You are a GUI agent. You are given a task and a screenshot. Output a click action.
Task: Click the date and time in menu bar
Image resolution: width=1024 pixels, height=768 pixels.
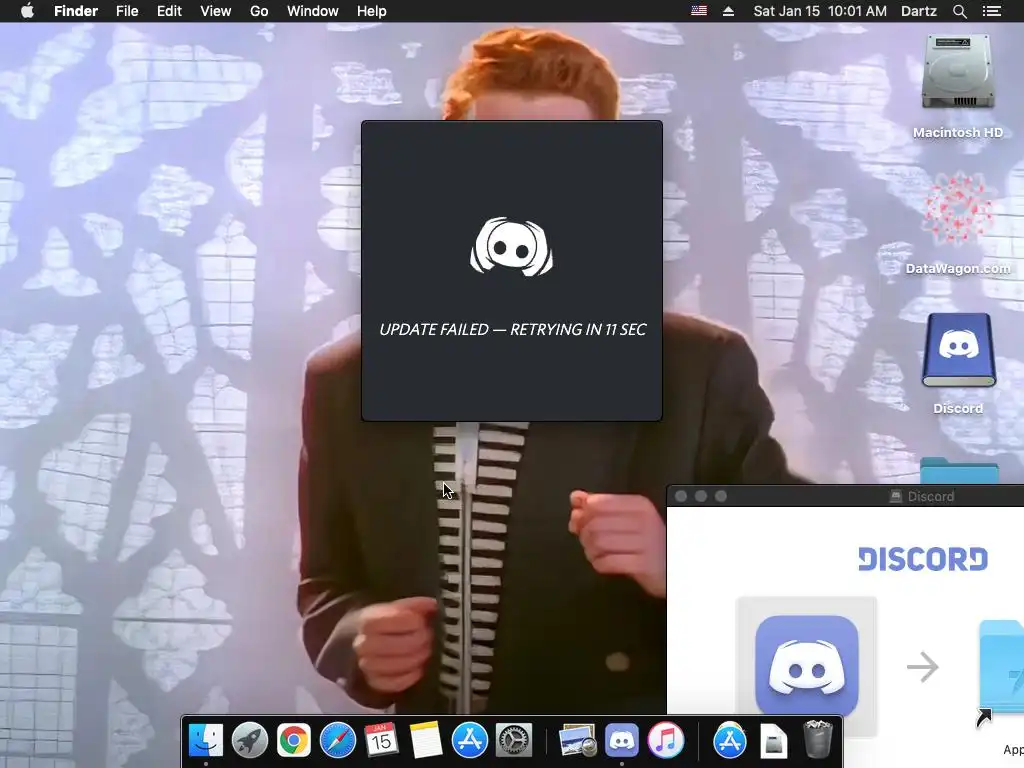[x=820, y=11]
